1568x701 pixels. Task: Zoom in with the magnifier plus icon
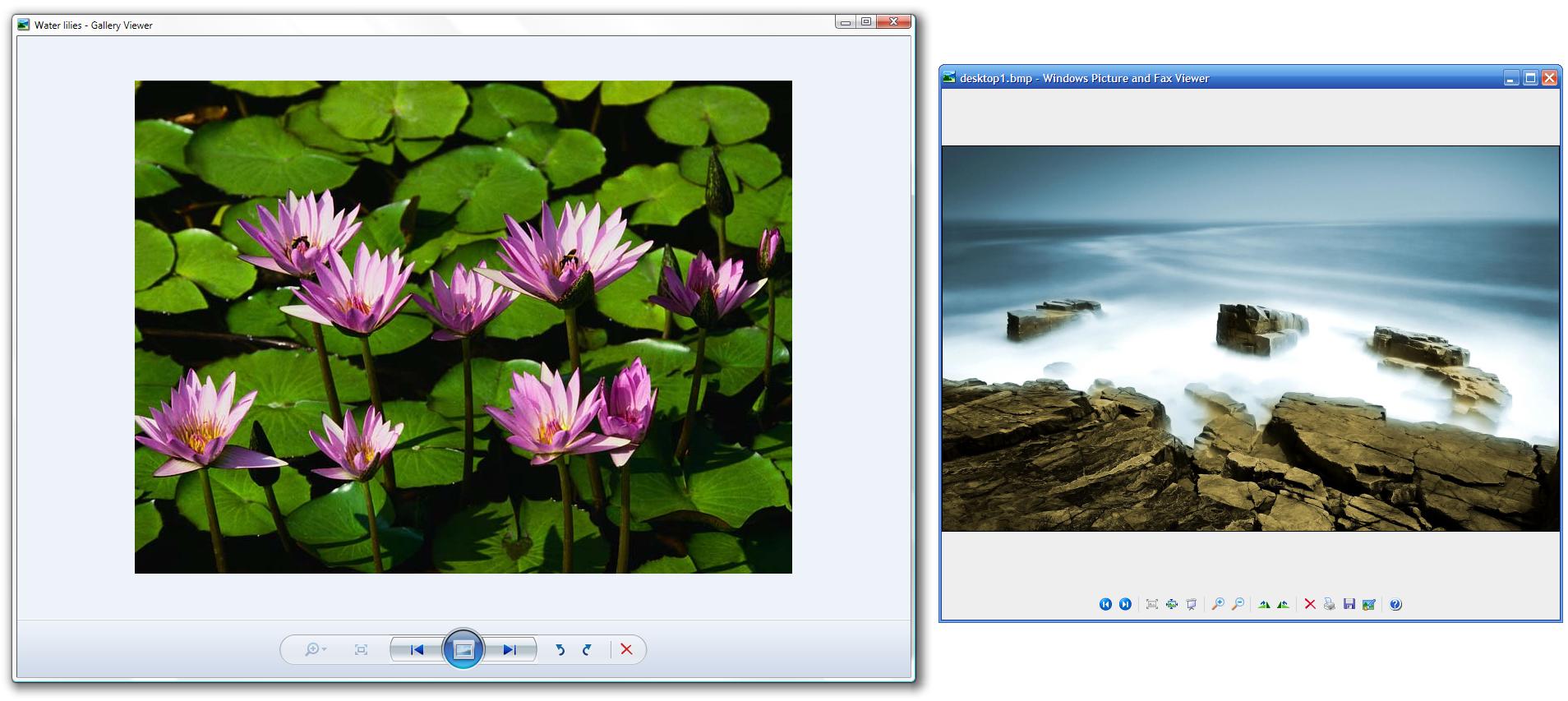click(x=1218, y=604)
